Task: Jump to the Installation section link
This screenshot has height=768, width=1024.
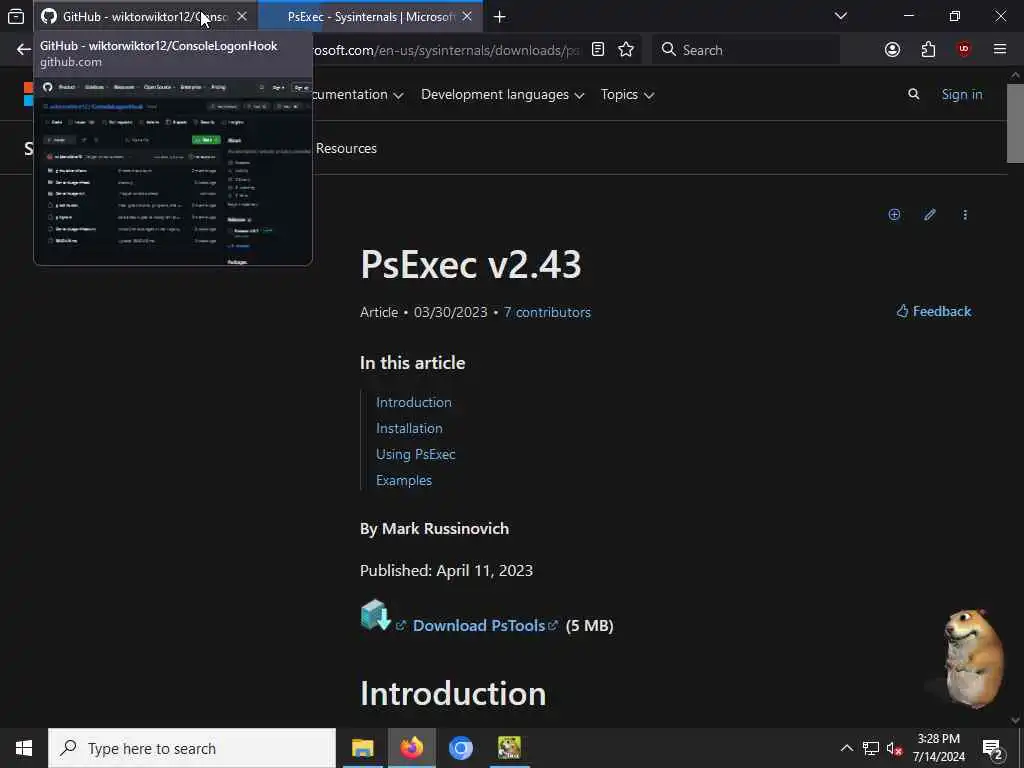Action: pos(409,428)
